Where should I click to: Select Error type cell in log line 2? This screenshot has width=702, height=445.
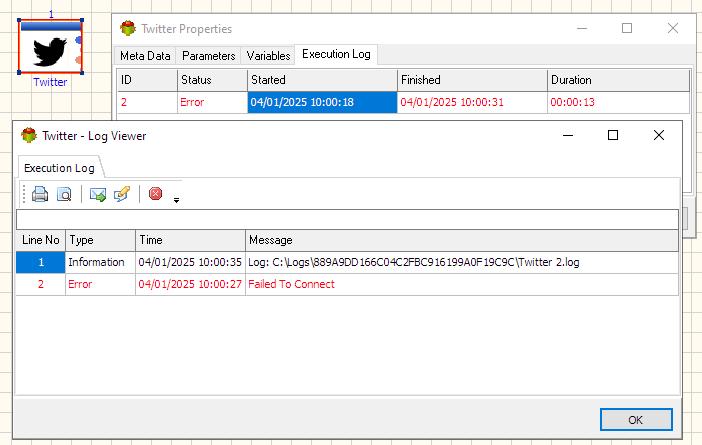[x=100, y=284]
